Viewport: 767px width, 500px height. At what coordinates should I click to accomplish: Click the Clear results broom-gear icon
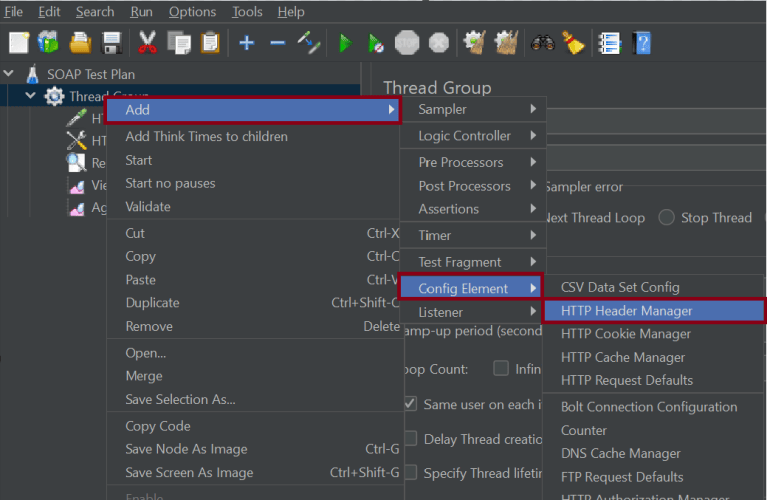coord(474,43)
